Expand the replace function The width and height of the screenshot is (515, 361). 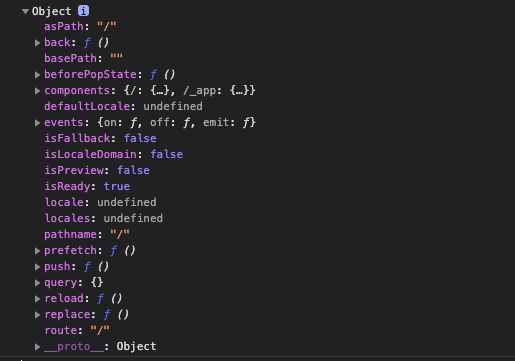click(37, 315)
